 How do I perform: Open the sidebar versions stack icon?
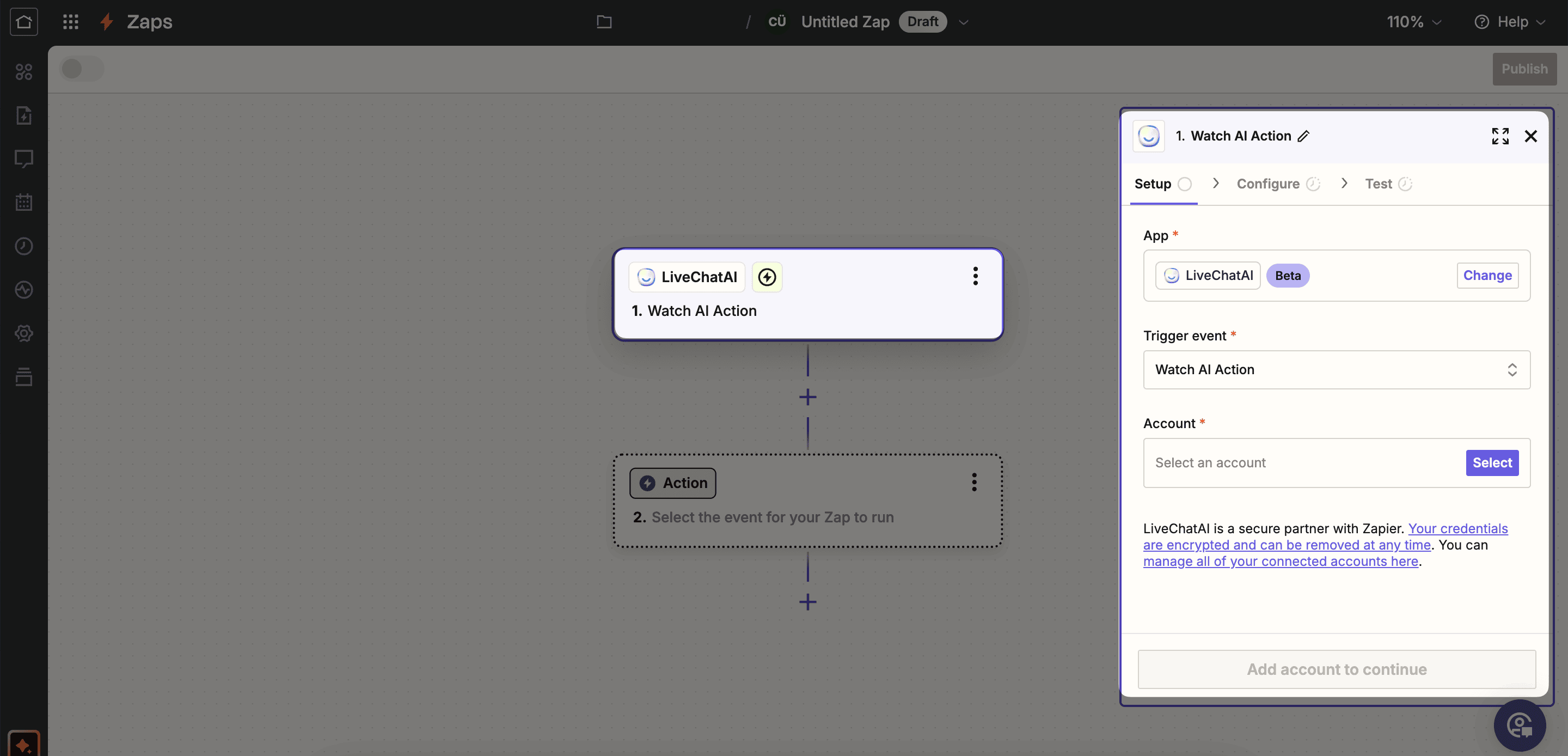[x=24, y=376]
